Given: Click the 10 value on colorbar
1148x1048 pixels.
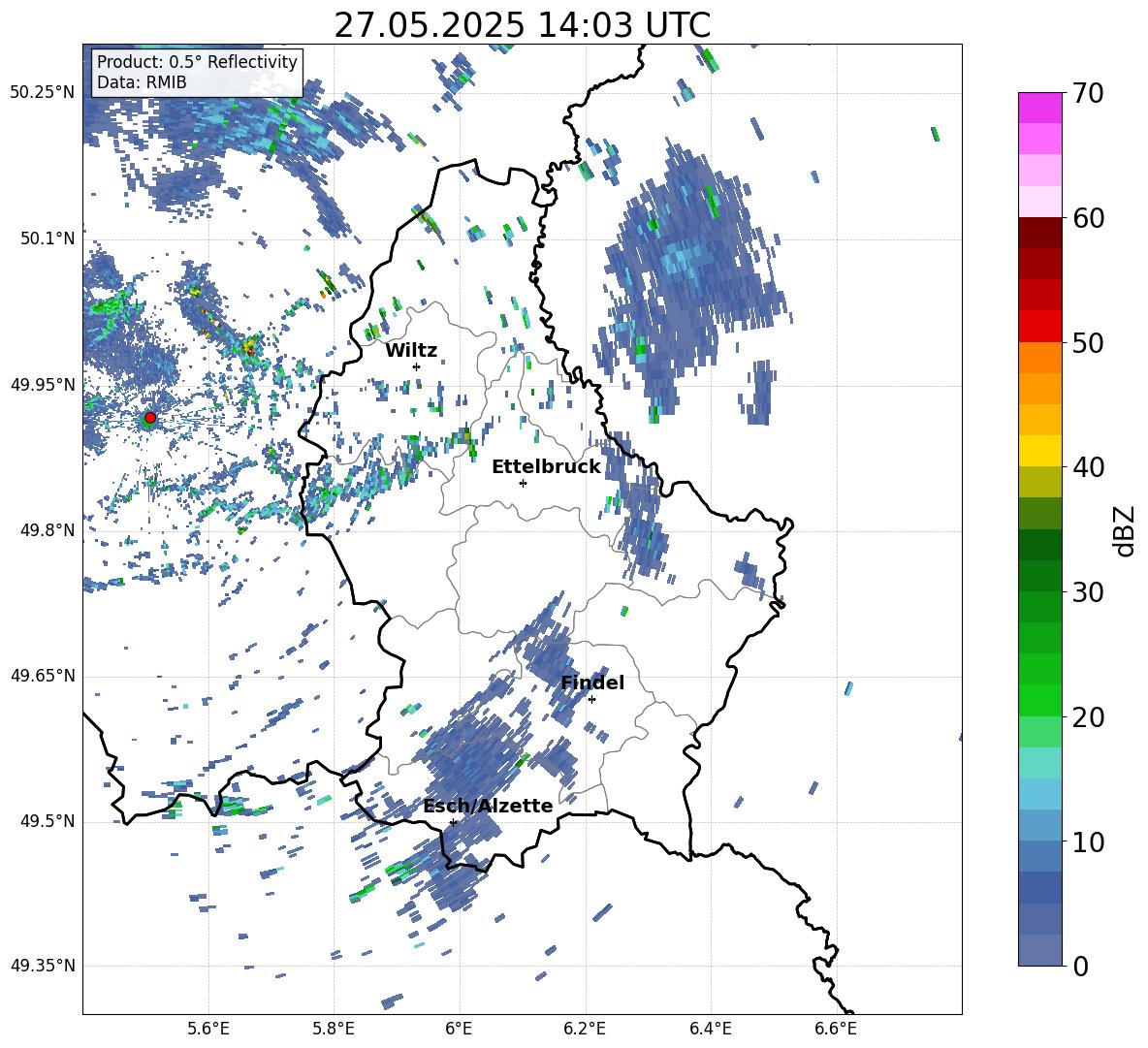Looking at the screenshot, I should point(1088,842).
